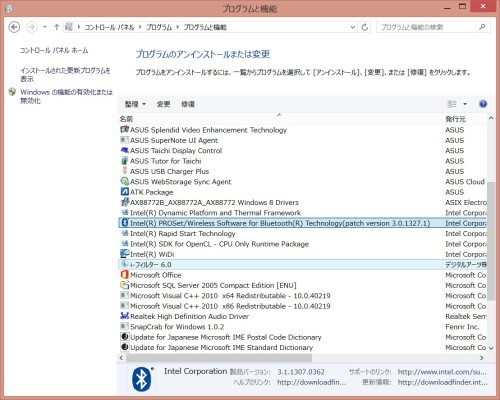Click the horizontal scrollbar thumb
Screen dimensions: 500x400
tap(219, 358)
